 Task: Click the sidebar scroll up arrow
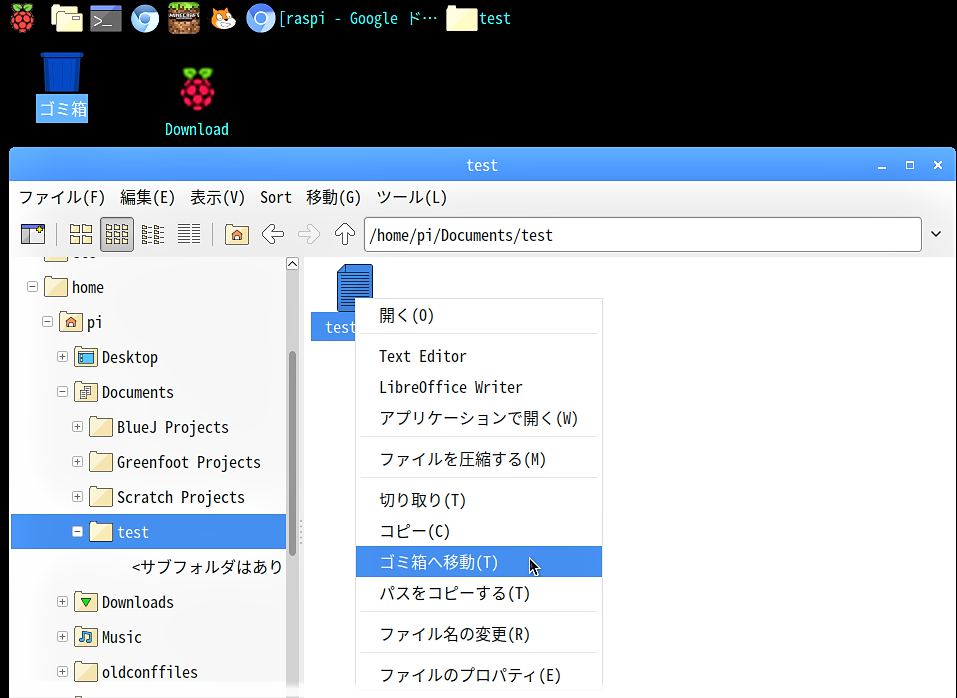(x=292, y=264)
